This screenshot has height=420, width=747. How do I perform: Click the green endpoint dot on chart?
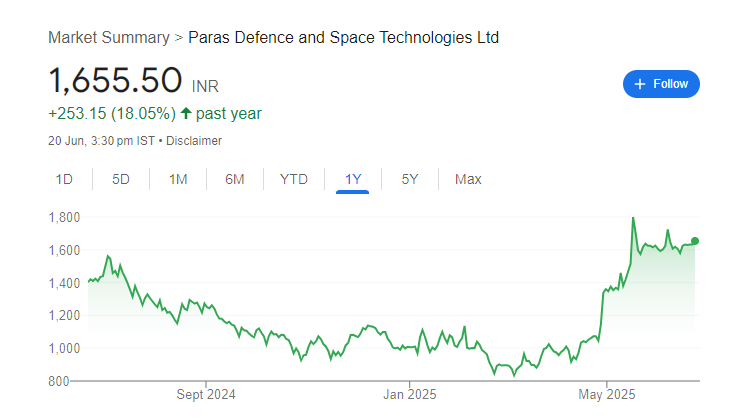pyautogui.click(x=695, y=241)
